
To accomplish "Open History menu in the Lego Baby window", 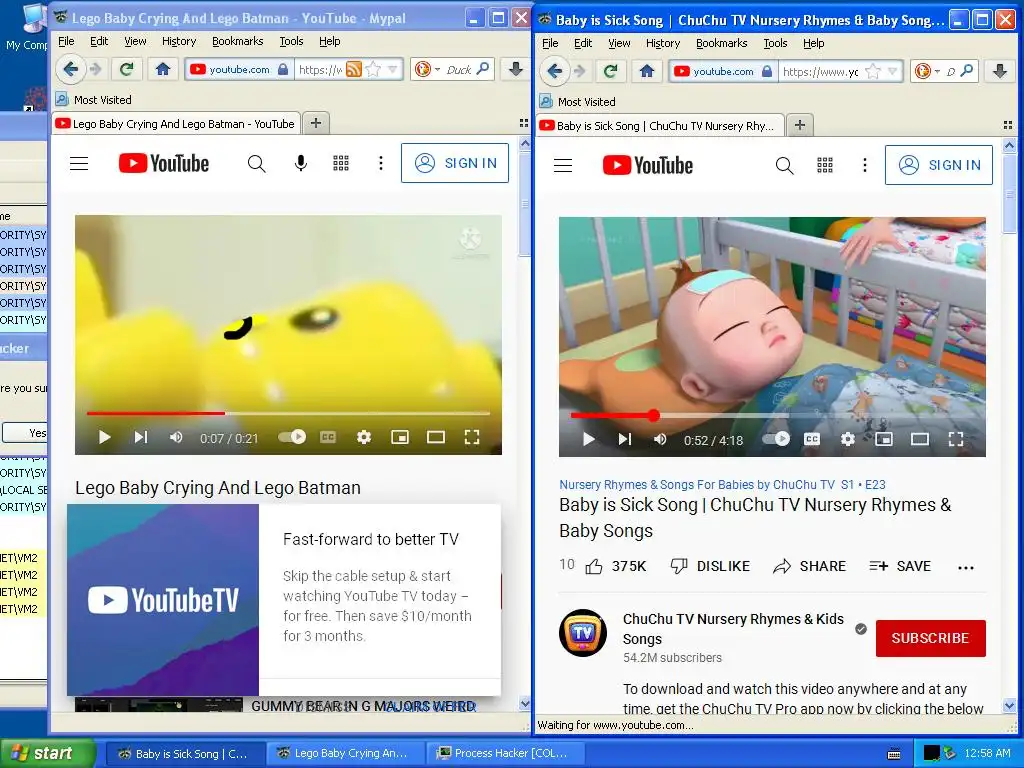I will click(178, 41).
